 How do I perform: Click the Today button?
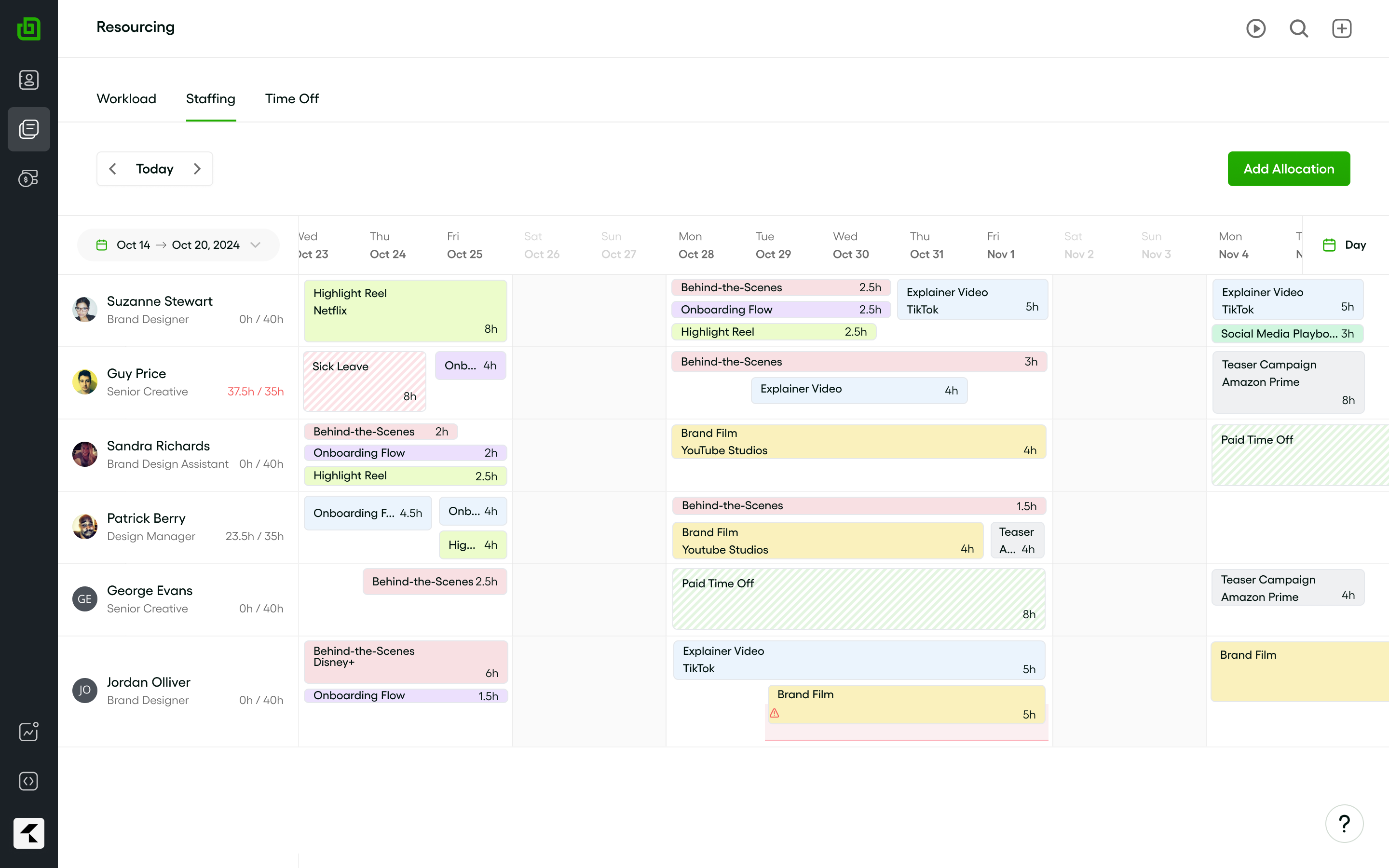154,169
